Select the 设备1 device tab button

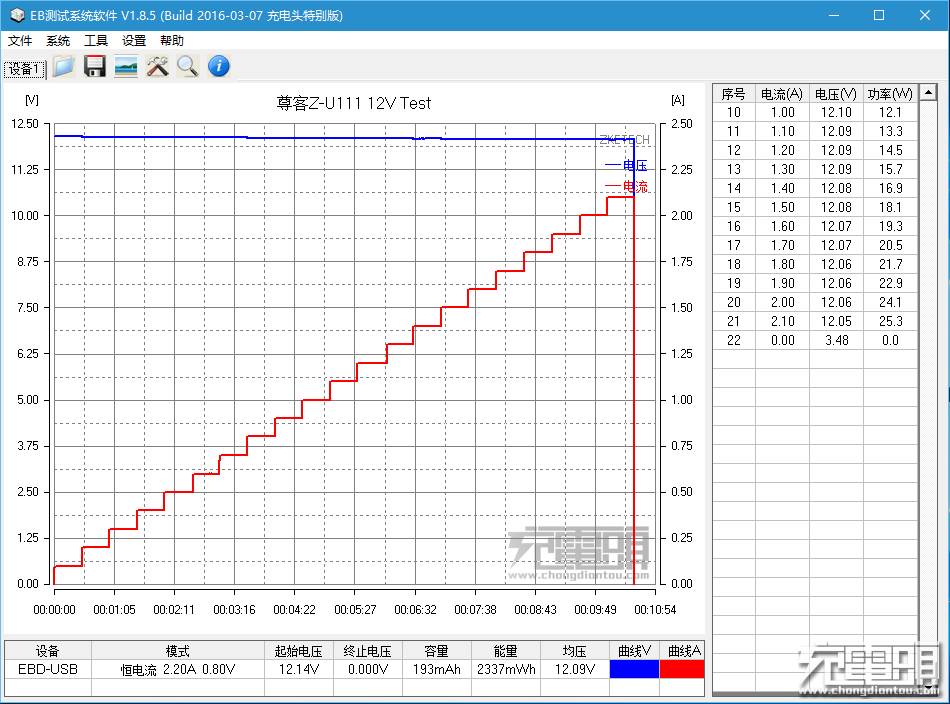pos(25,68)
